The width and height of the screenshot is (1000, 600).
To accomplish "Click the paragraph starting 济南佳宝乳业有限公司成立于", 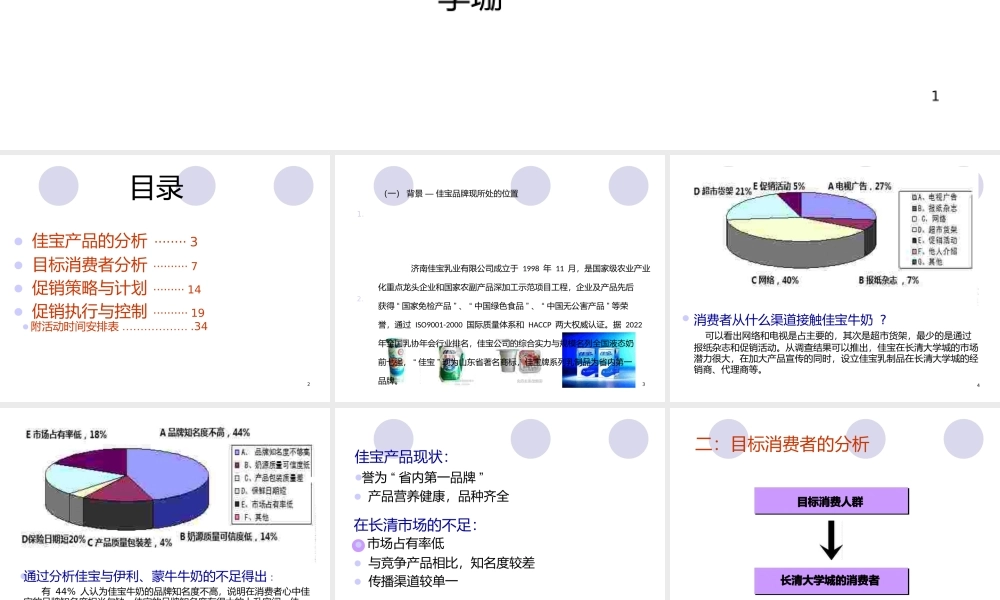I will 514,324.
